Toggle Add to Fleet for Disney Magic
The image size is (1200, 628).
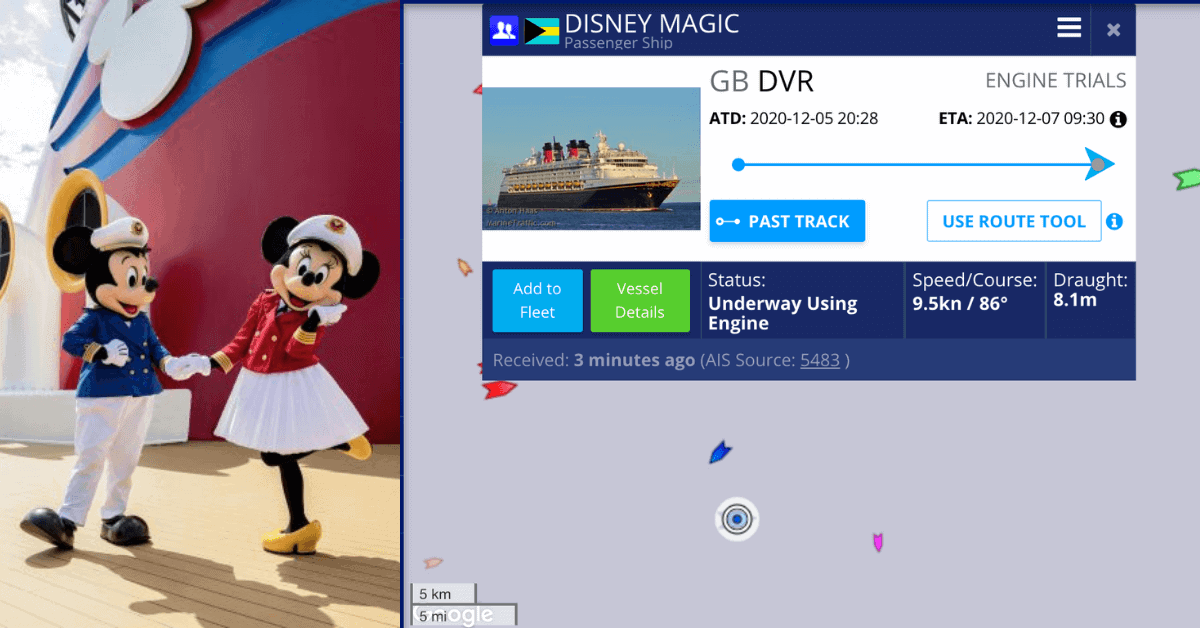pyautogui.click(x=537, y=300)
